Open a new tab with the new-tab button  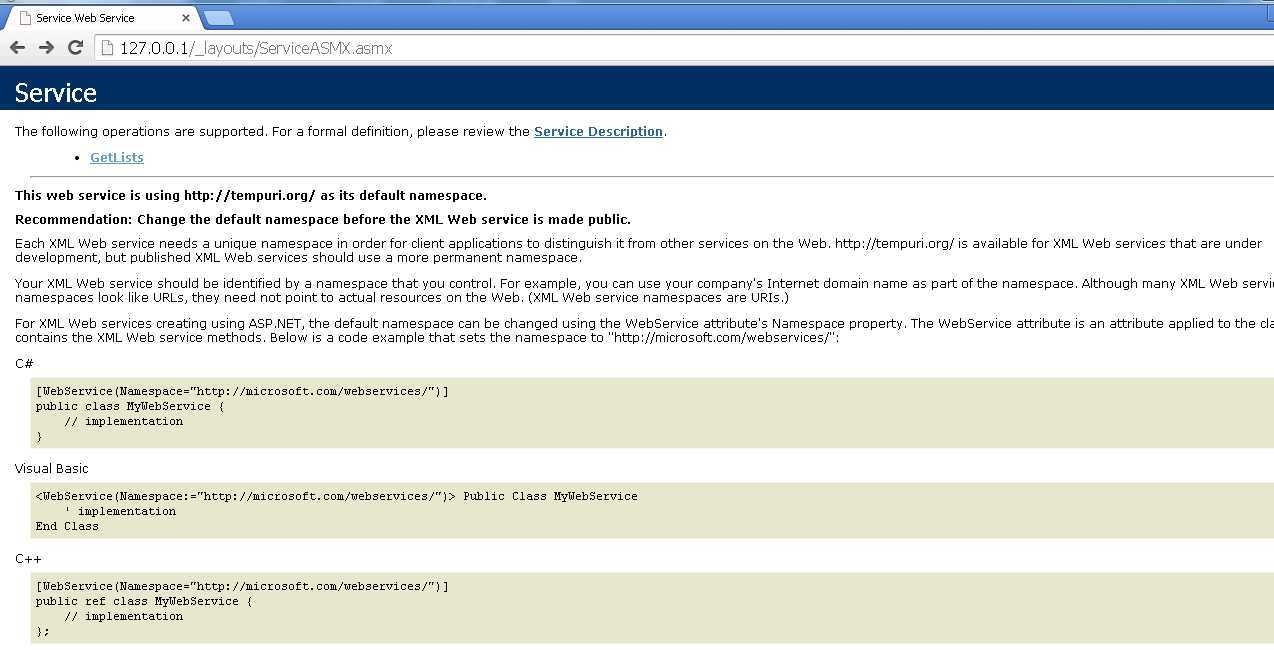point(218,18)
